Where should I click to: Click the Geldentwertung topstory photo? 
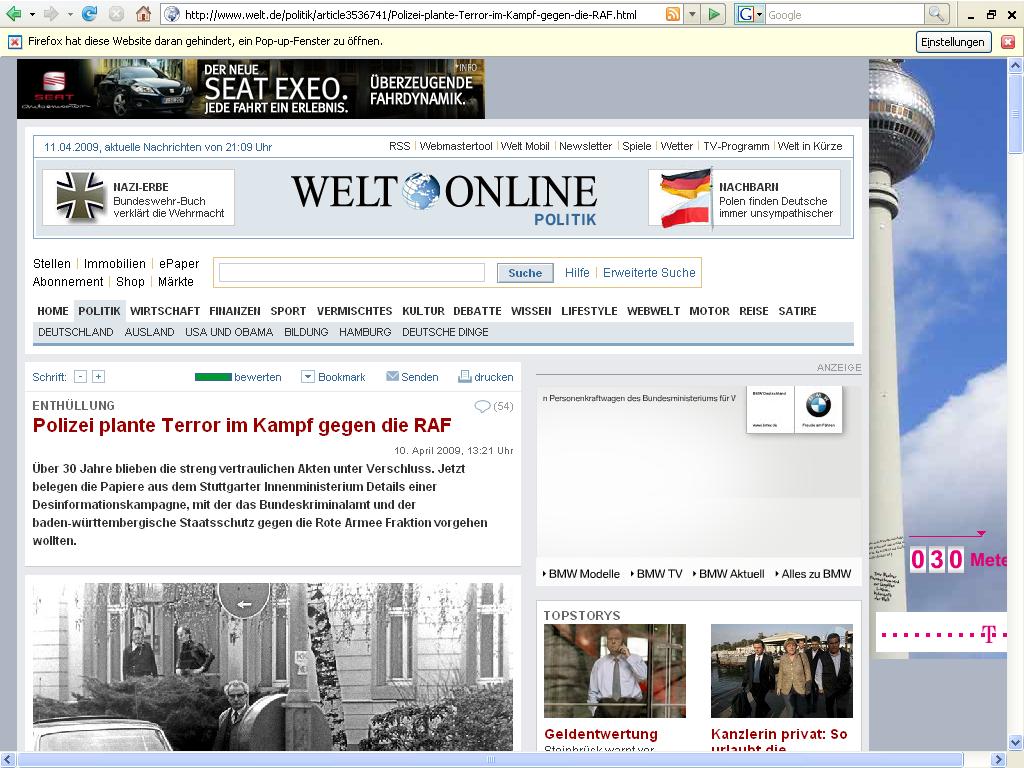(615, 671)
